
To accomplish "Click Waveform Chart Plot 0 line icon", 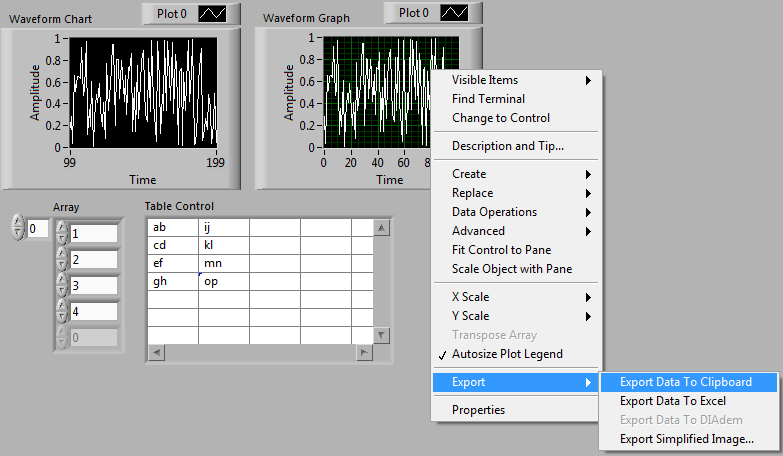I will coord(213,14).
